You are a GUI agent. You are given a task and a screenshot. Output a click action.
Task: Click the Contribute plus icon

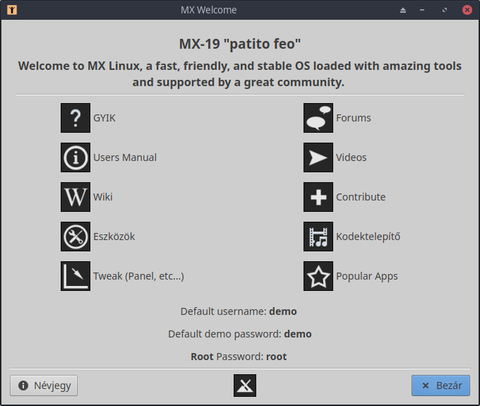(x=318, y=197)
